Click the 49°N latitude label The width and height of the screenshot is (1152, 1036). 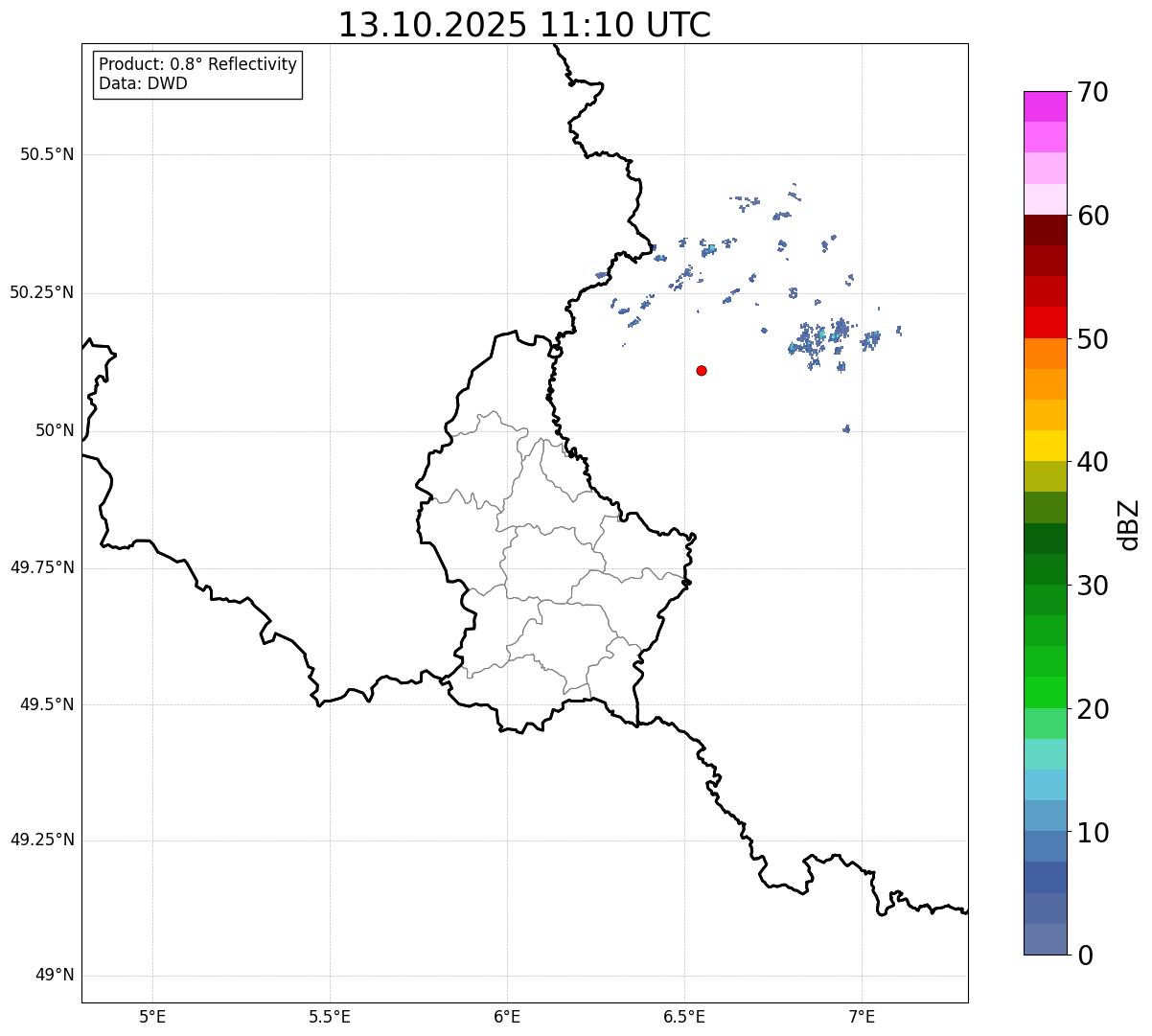coord(55,976)
